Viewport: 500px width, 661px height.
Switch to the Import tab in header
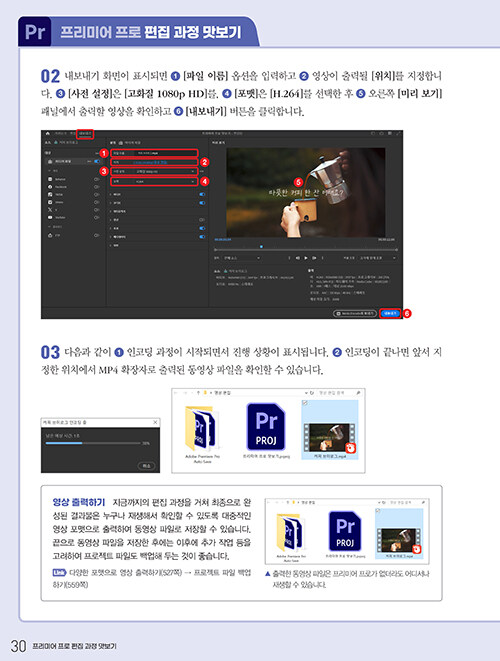(62, 134)
